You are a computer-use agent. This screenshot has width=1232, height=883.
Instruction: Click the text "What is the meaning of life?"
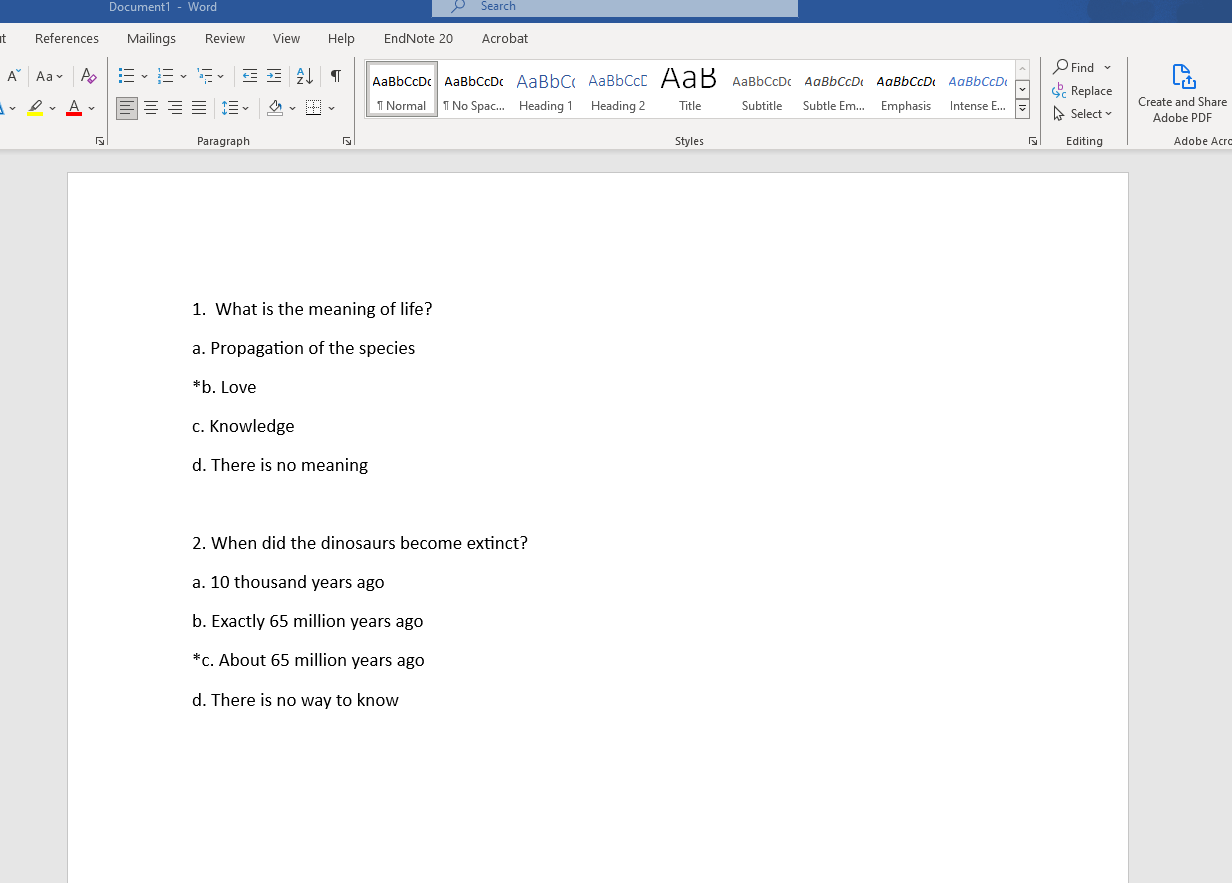pos(324,309)
